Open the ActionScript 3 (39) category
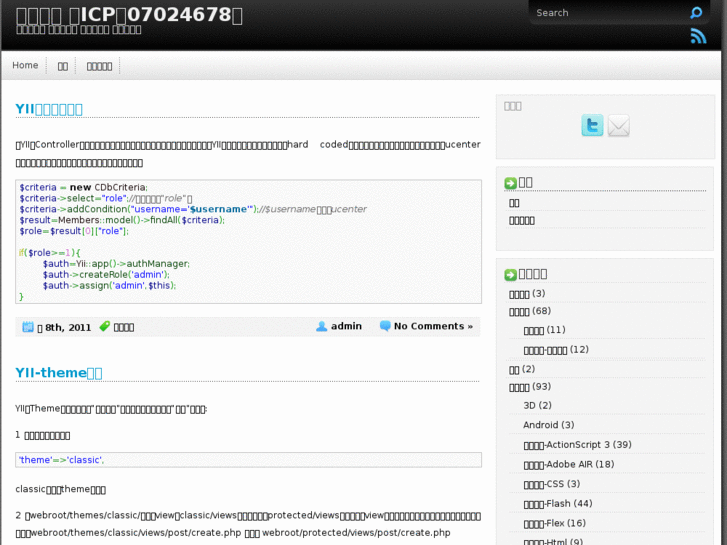This screenshot has width=727, height=545. 577,445
